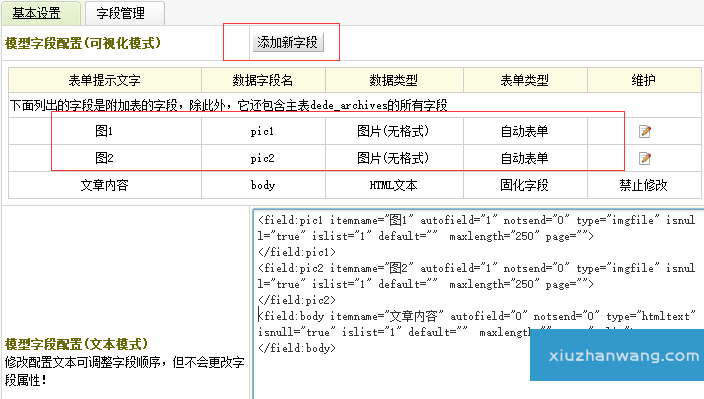Click 自动表单 in the 图2 row
The image size is (704, 399).
pyautogui.click(x=524, y=158)
